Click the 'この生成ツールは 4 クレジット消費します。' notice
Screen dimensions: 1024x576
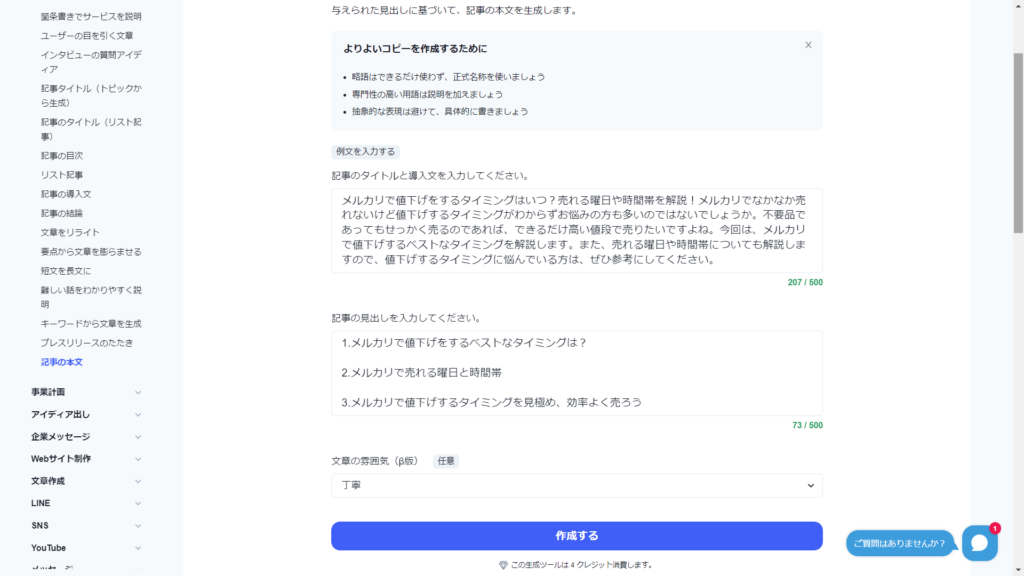[583, 565]
